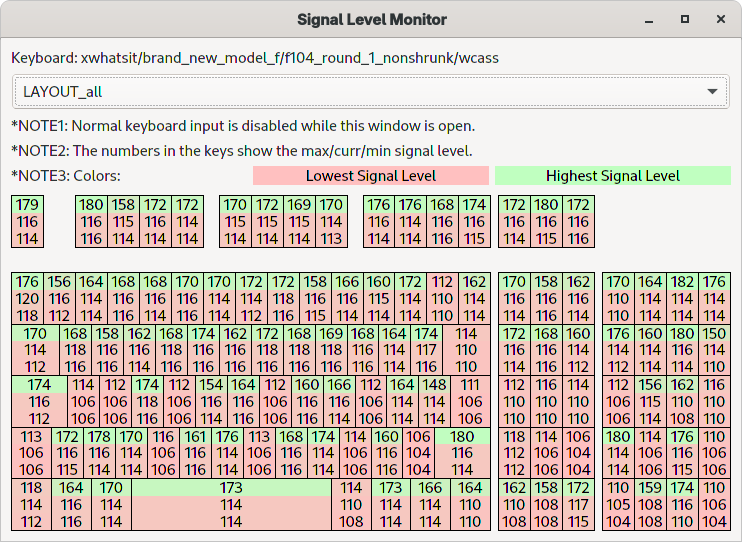Pick the key showing 161/116/116
The image size is (742, 542).
coord(195,453)
